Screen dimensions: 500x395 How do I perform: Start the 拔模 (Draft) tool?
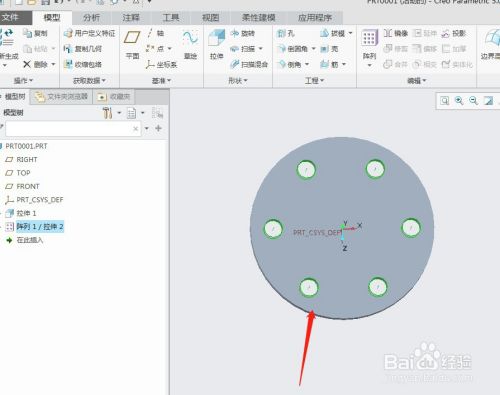click(x=332, y=33)
